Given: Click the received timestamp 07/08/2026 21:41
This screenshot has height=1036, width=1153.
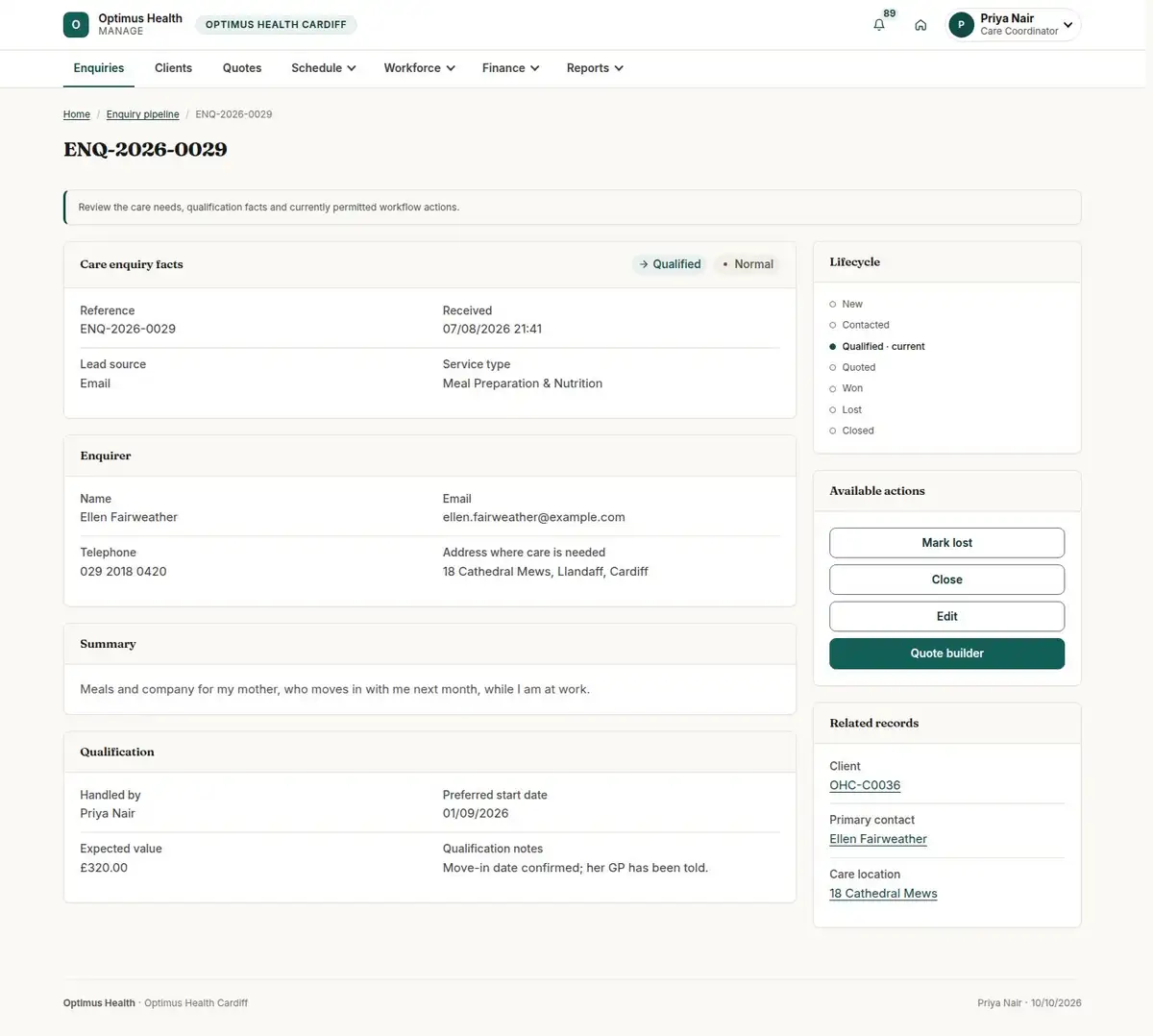Looking at the screenshot, I should 492,329.
